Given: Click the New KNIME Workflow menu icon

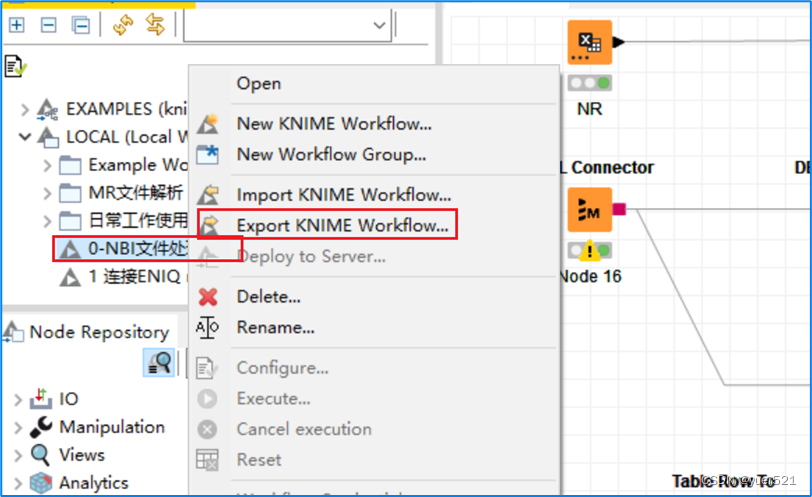Looking at the screenshot, I should tap(208, 124).
